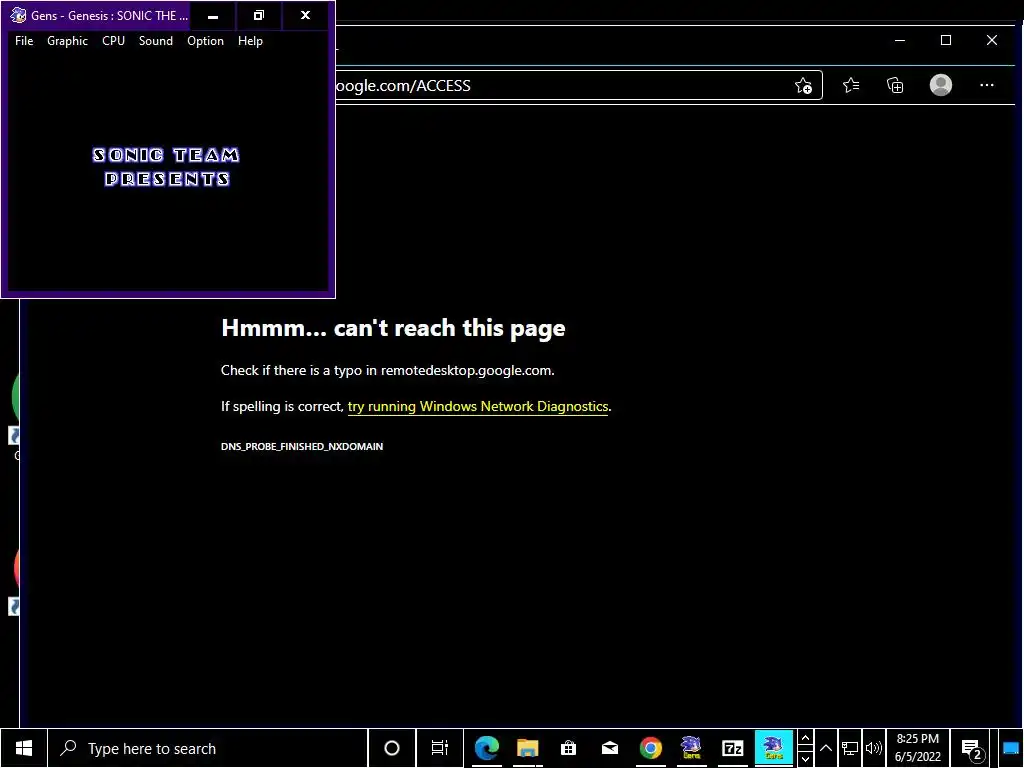Close the Edge browser window
The height and width of the screenshot is (768, 1024).
click(x=992, y=40)
